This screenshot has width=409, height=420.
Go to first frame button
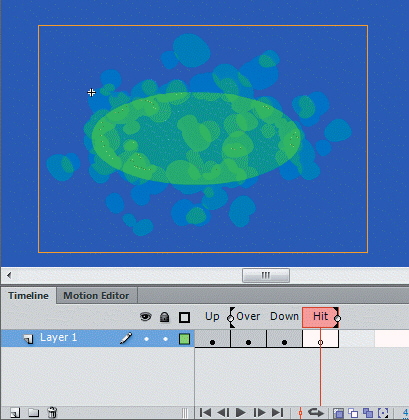coord(205,413)
